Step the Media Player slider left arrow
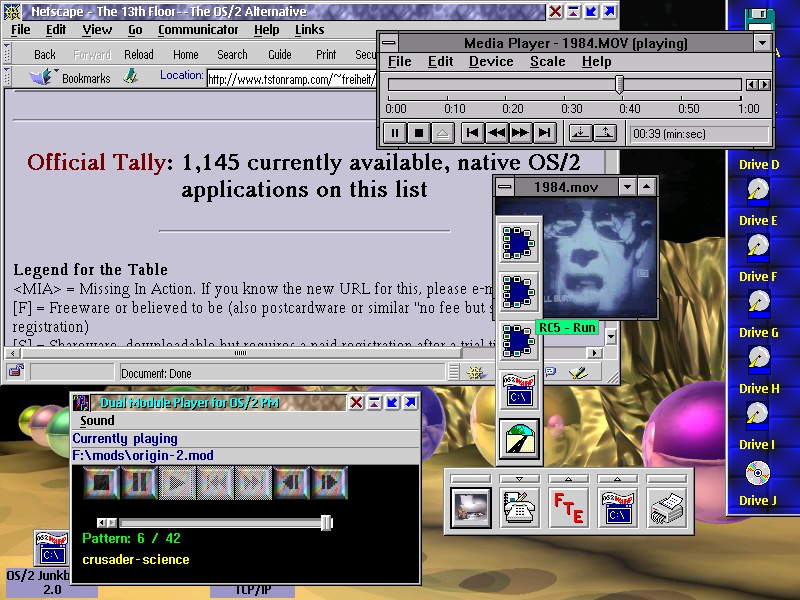Screen dimensions: 800x600 pos(752,85)
